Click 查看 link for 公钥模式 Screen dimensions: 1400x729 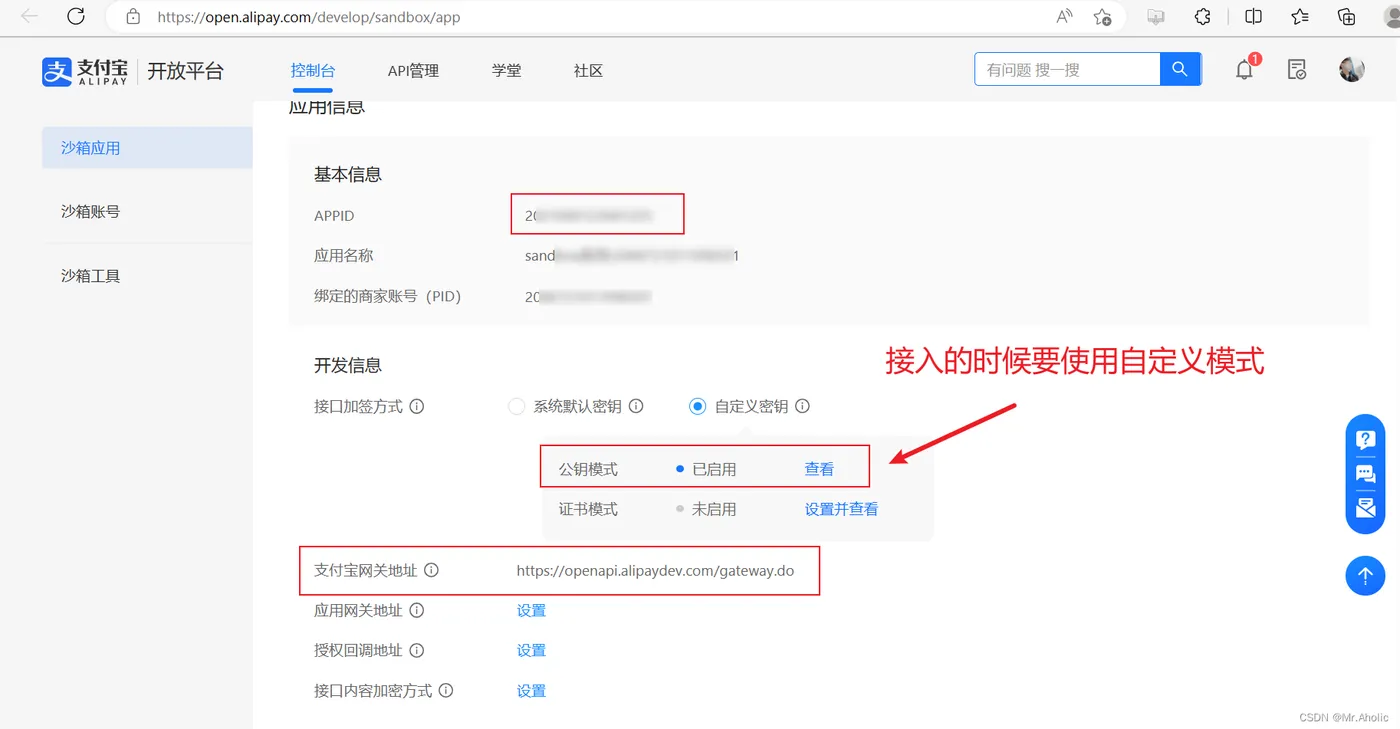(x=819, y=469)
